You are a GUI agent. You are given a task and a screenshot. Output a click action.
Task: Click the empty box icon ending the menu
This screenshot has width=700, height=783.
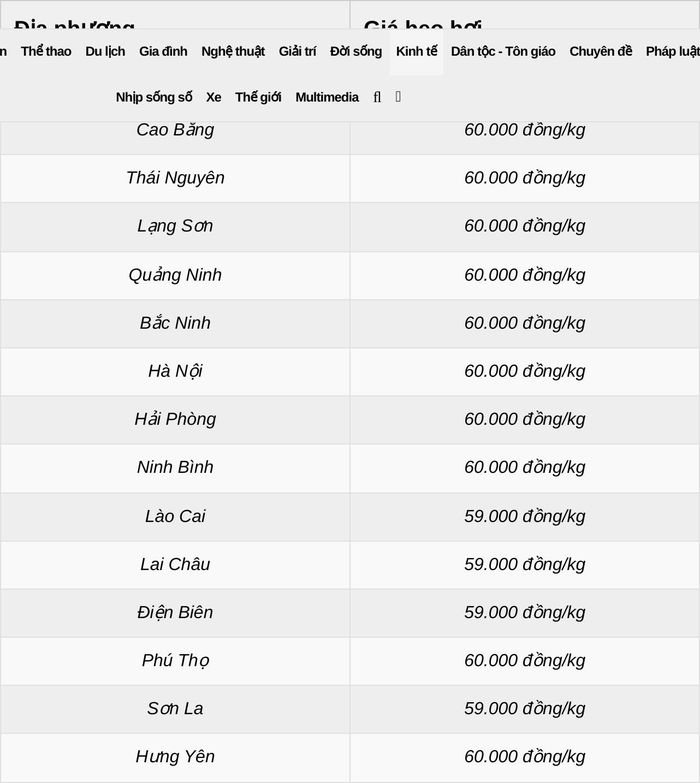point(398,97)
